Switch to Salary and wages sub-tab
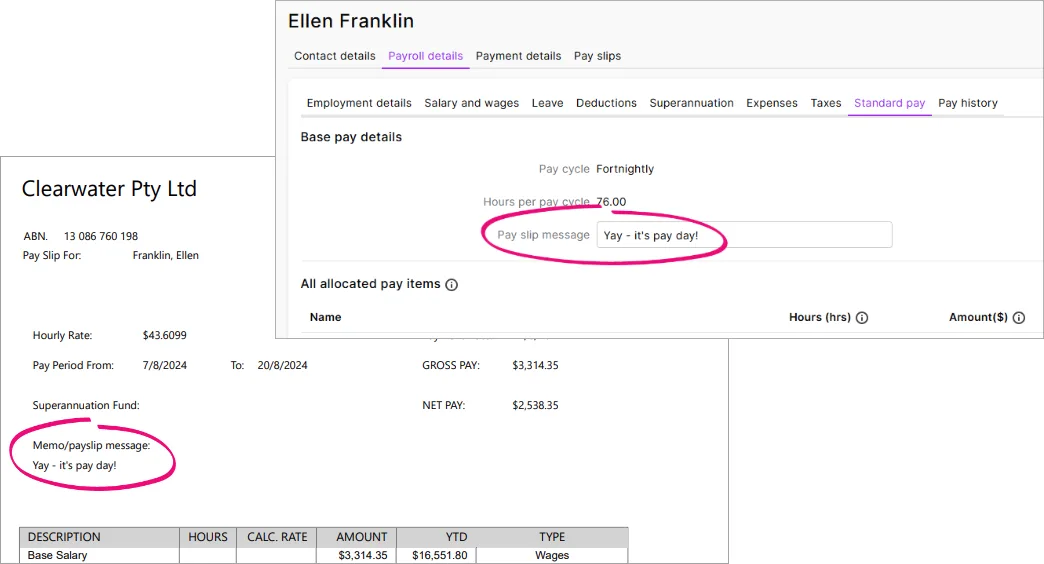Image resolution: width=1044 pixels, height=564 pixels. tap(471, 103)
